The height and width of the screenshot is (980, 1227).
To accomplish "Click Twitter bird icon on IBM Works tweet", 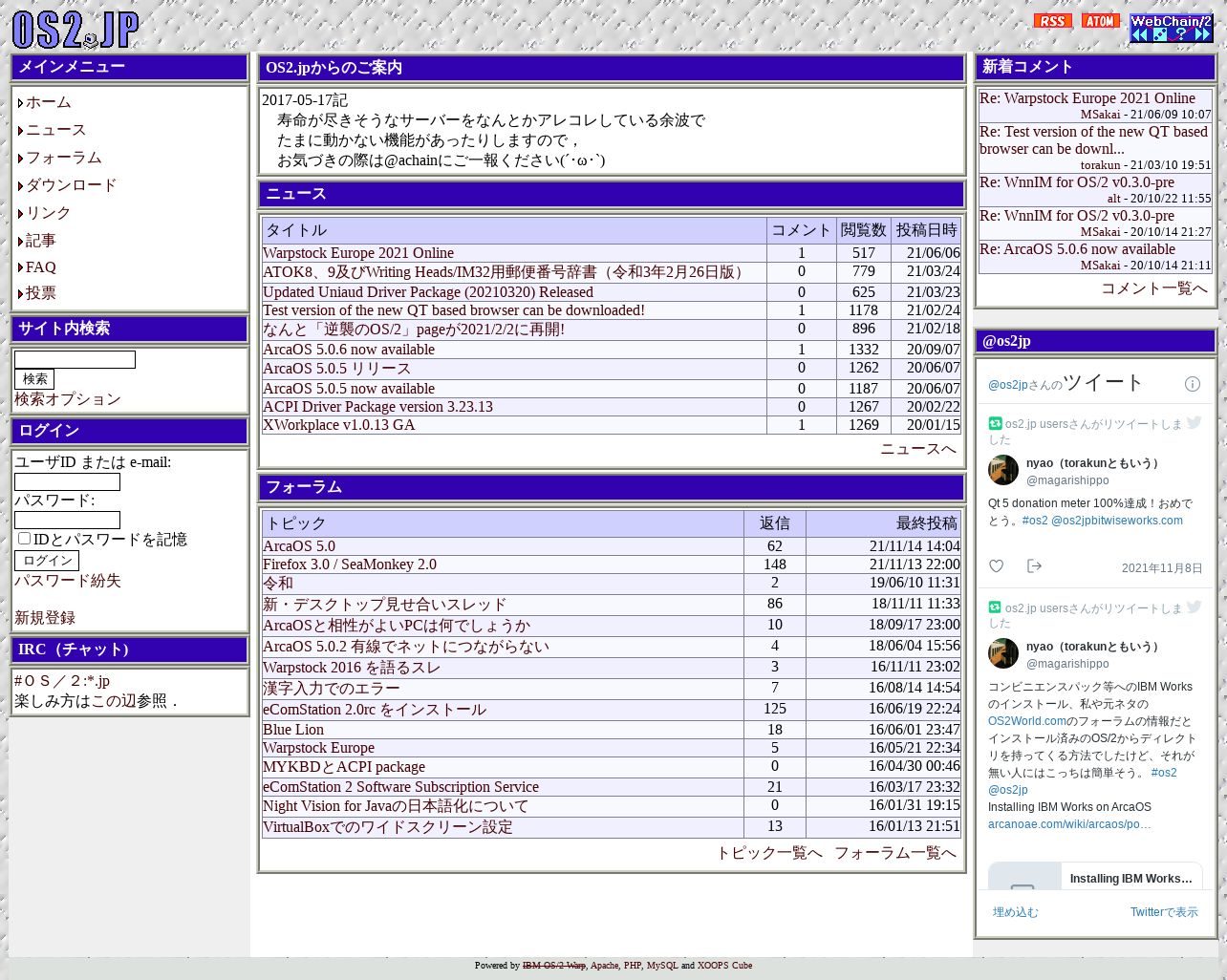I will click(x=1194, y=607).
